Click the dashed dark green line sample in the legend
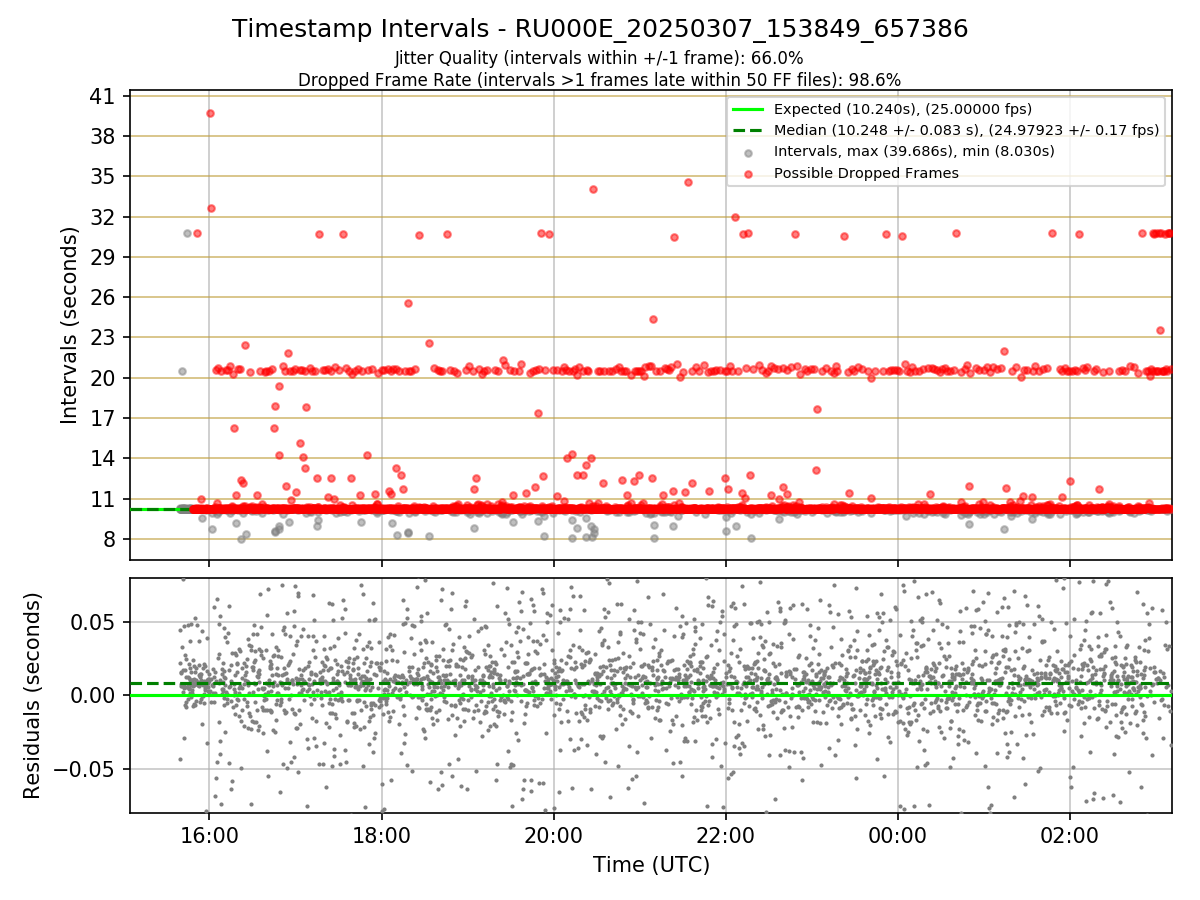Image resolution: width=1200 pixels, height=900 pixels. (748, 130)
